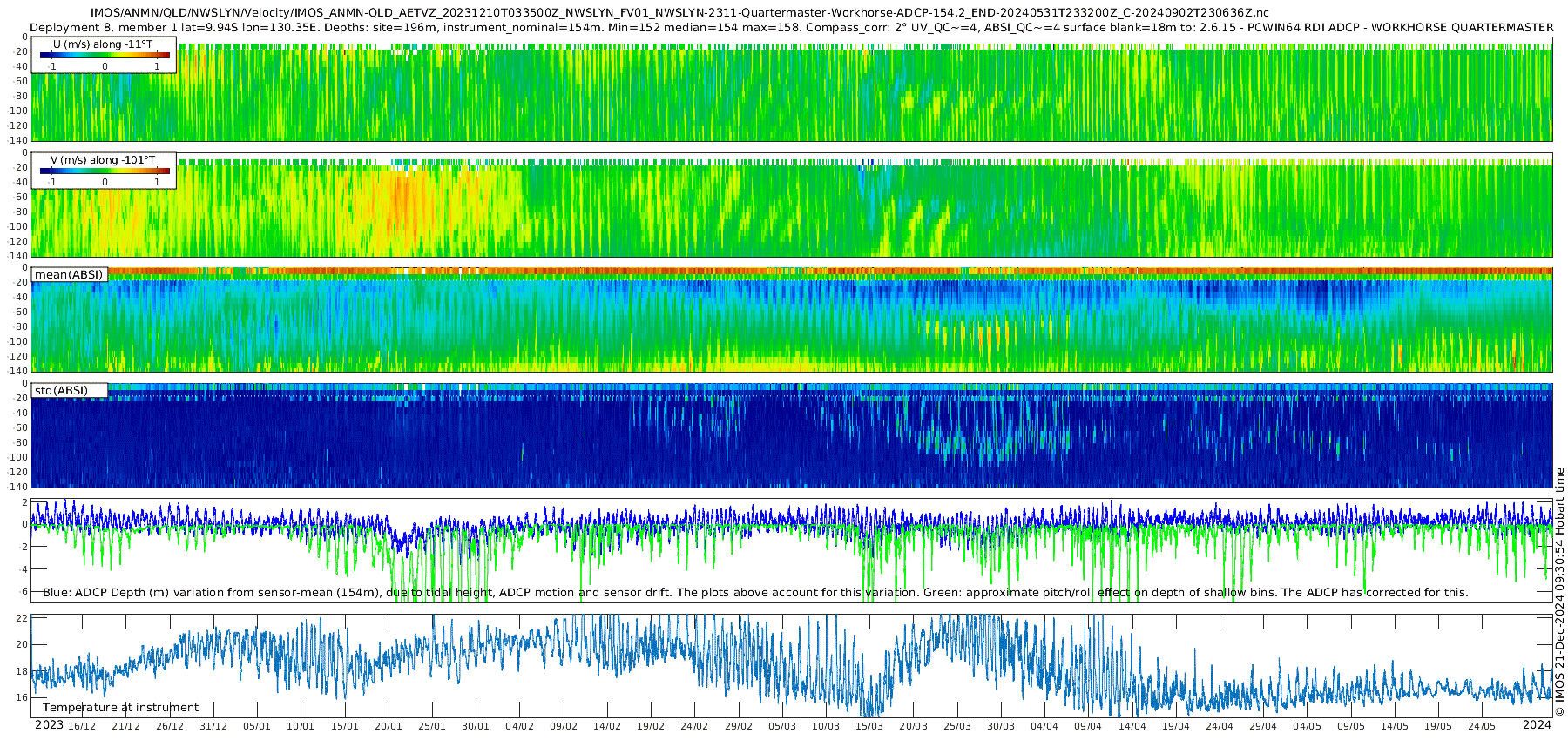Click the 16 tick on temperature axis
1568x740 pixels.
point(23,697)
